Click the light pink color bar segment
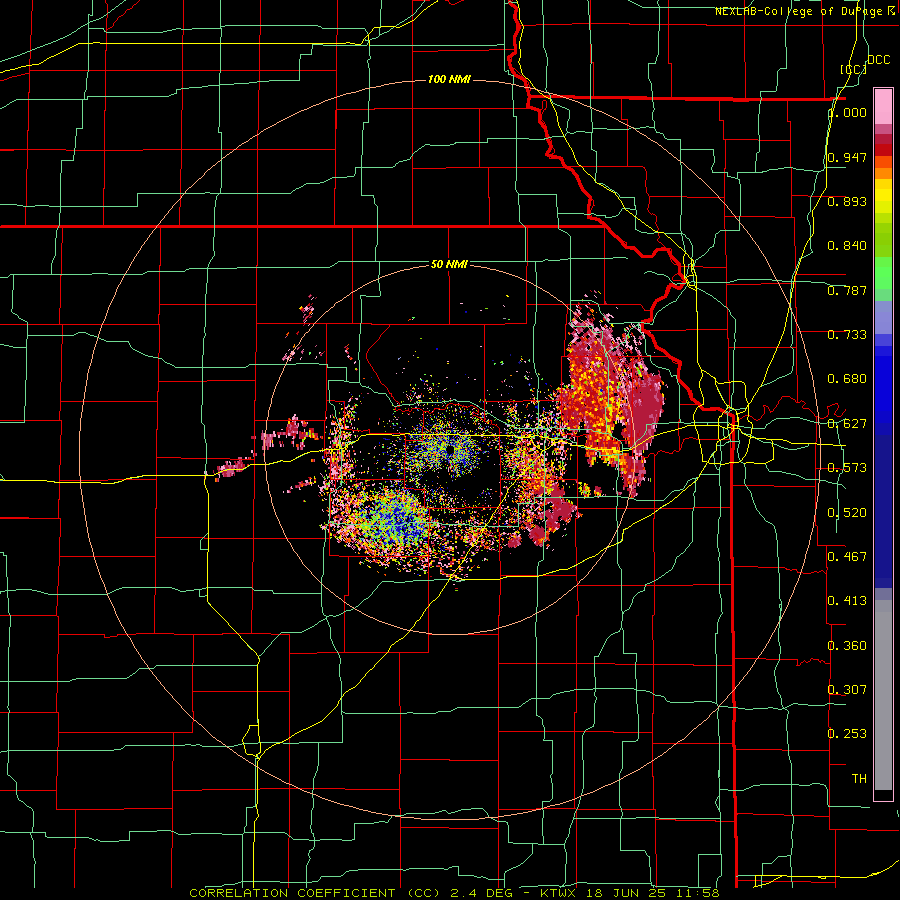 tap(883, 106)
